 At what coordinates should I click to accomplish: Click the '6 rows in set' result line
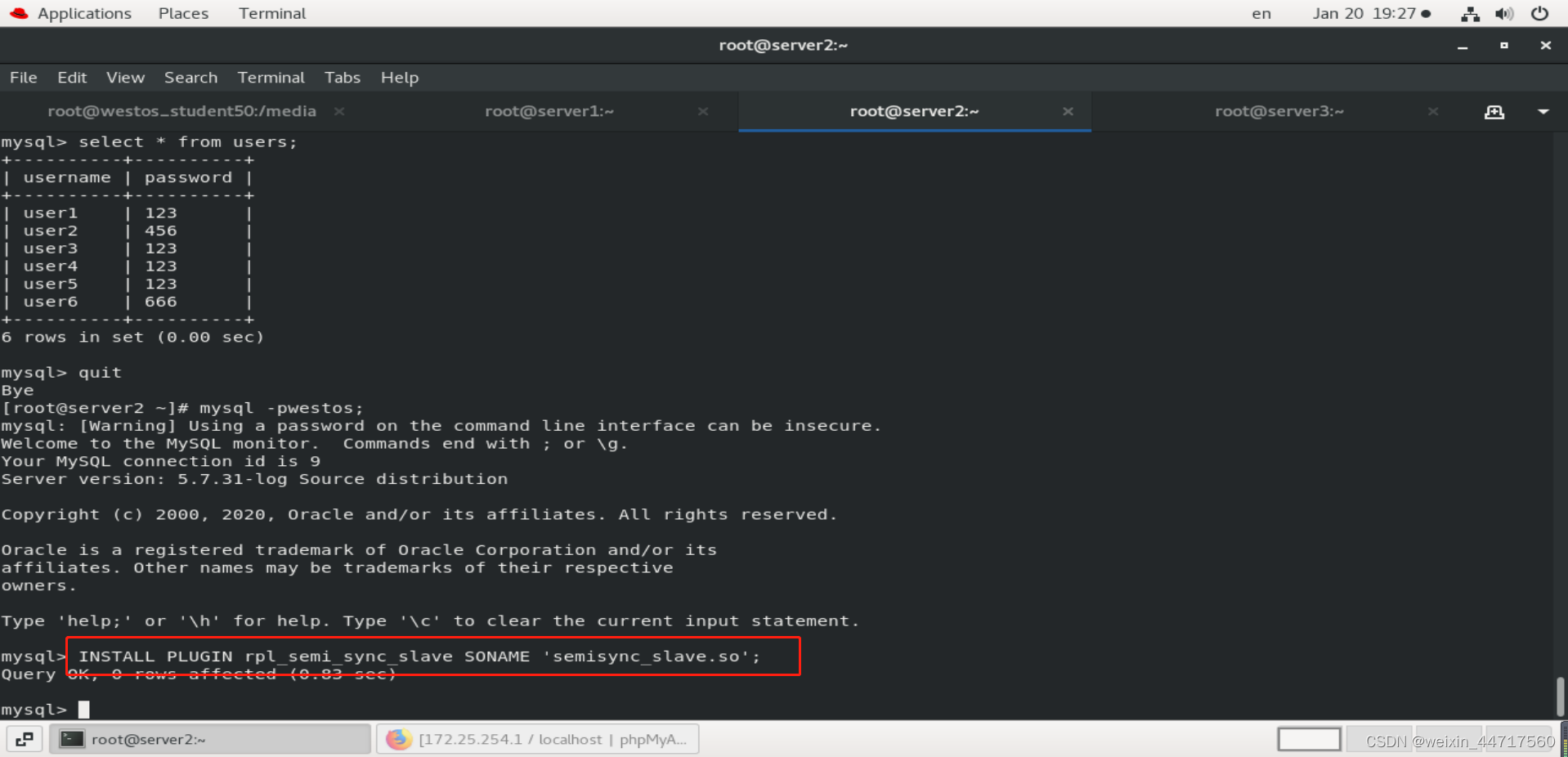click(x=132, y=337)
